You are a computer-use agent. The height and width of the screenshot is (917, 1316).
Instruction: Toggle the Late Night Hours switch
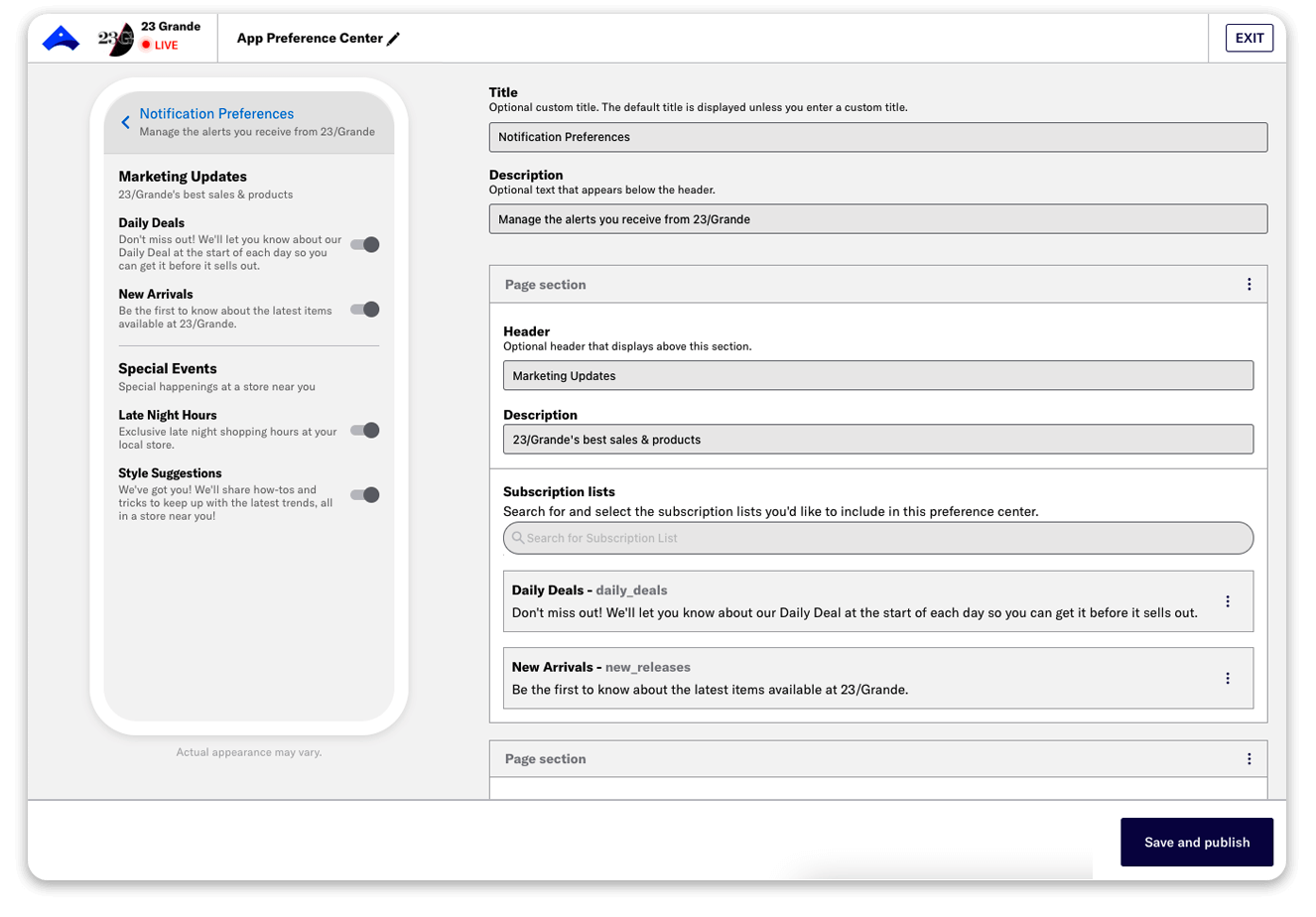(x=365, y=431)
